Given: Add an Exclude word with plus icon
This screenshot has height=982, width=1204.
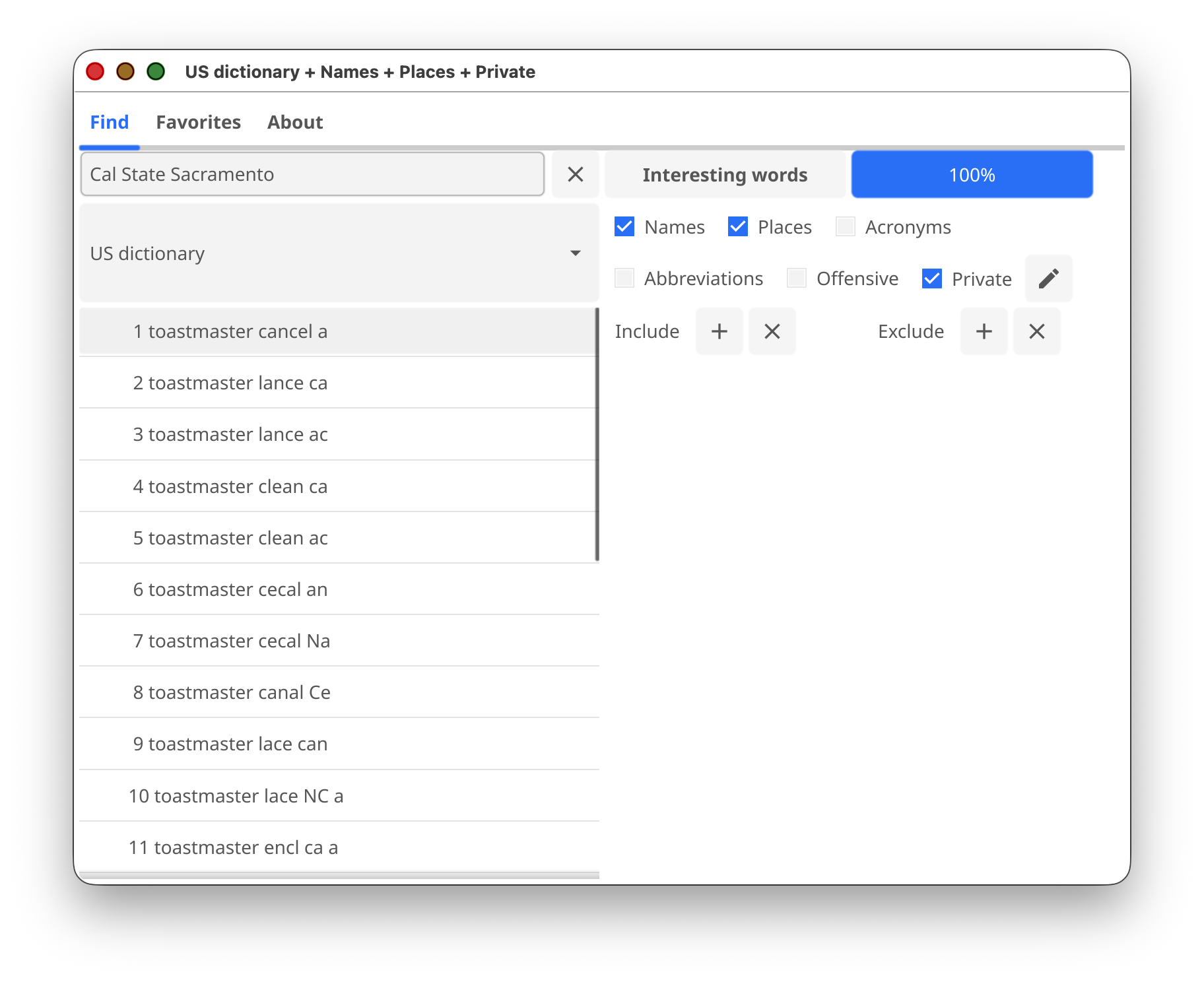Looking at the screenshot, I should [x=984, y=331].
